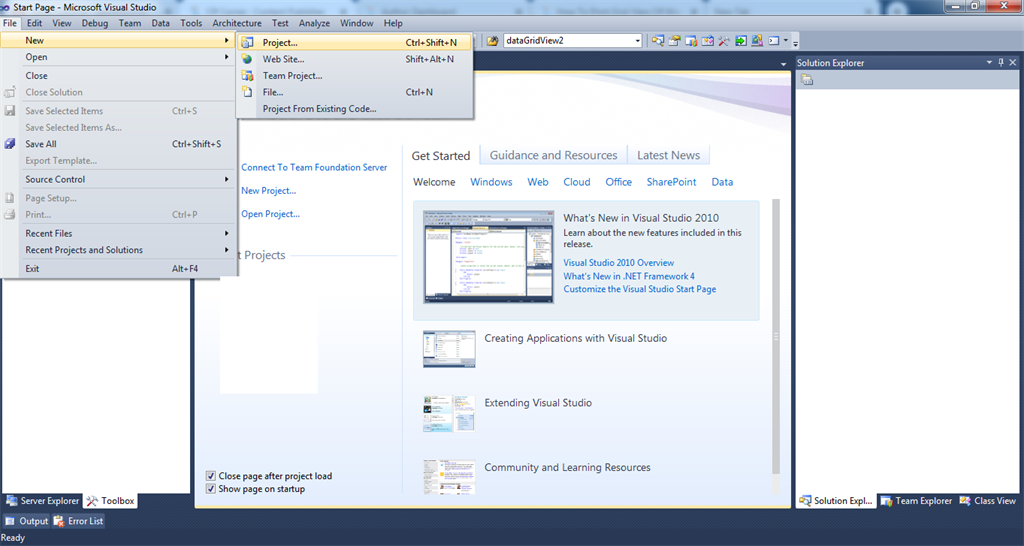The width and height of the screenshot is (1024, 546).
Task: Click the Start Page vertical scrollbar
Action: [x=776, y=336]
